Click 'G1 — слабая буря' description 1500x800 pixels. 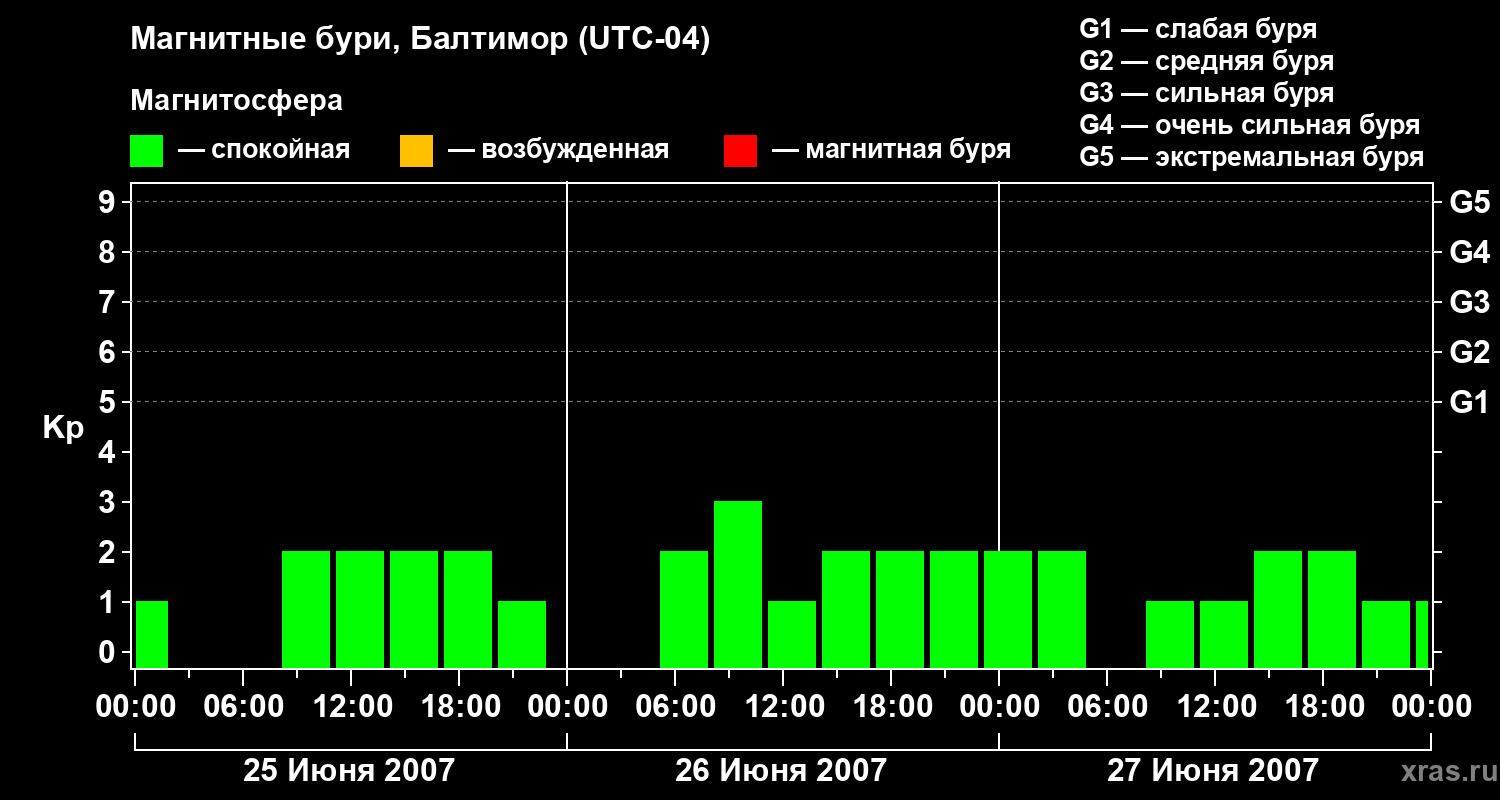1198,28
